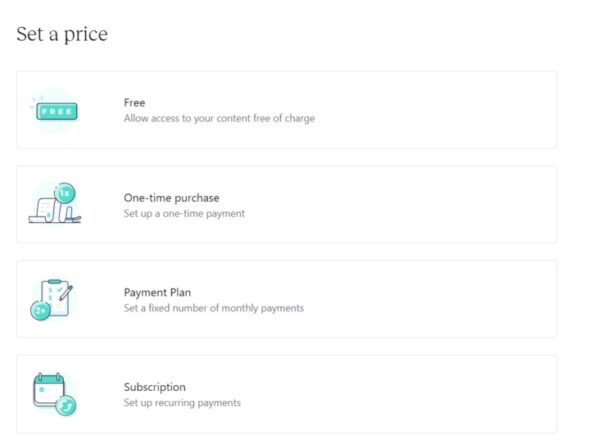Choose the Payment Plan option

[x=287, y=299]
